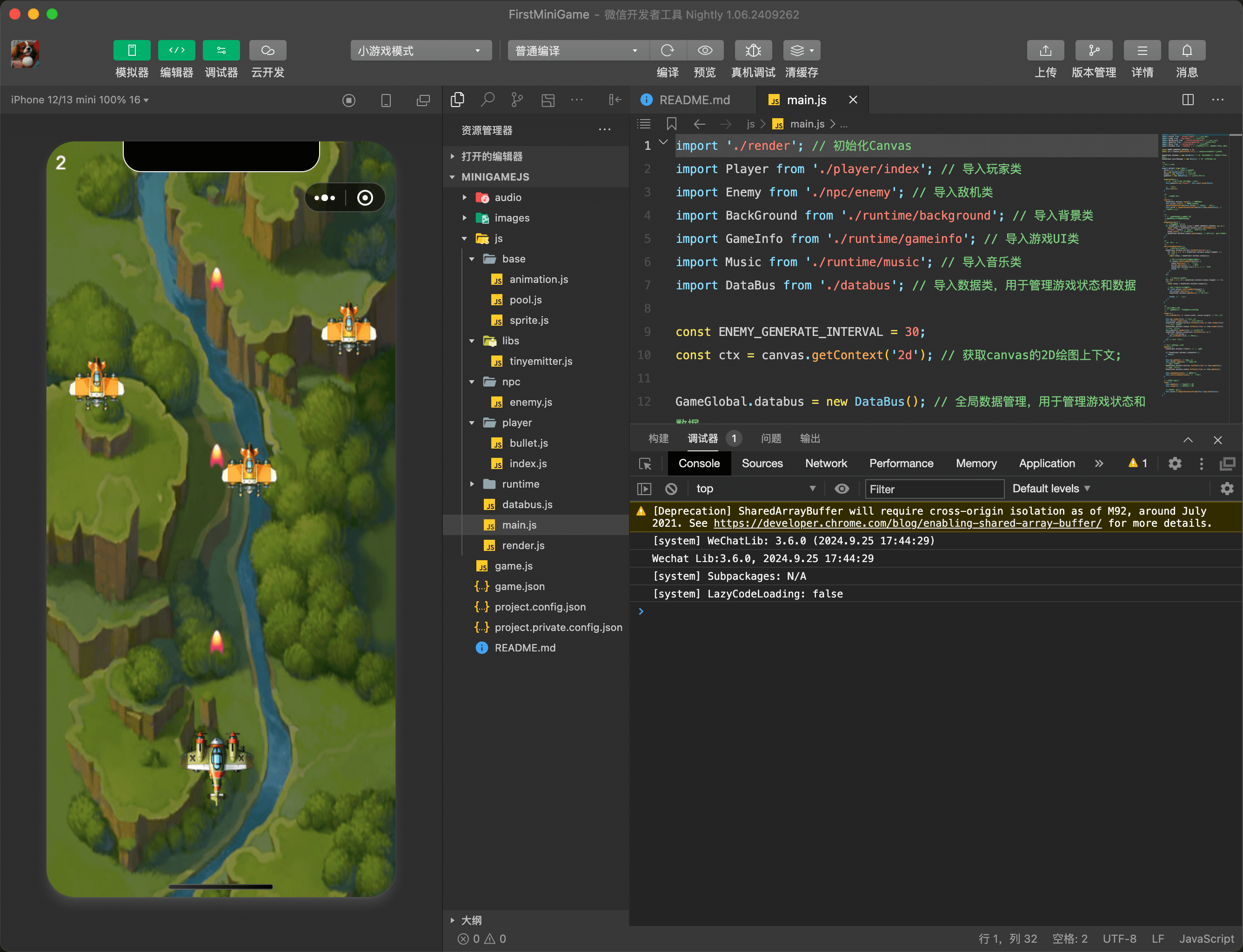Image resolution: width=1243 pixels, height=952 pixels.
Task: Switch to the Network tab
Action: 825,463
